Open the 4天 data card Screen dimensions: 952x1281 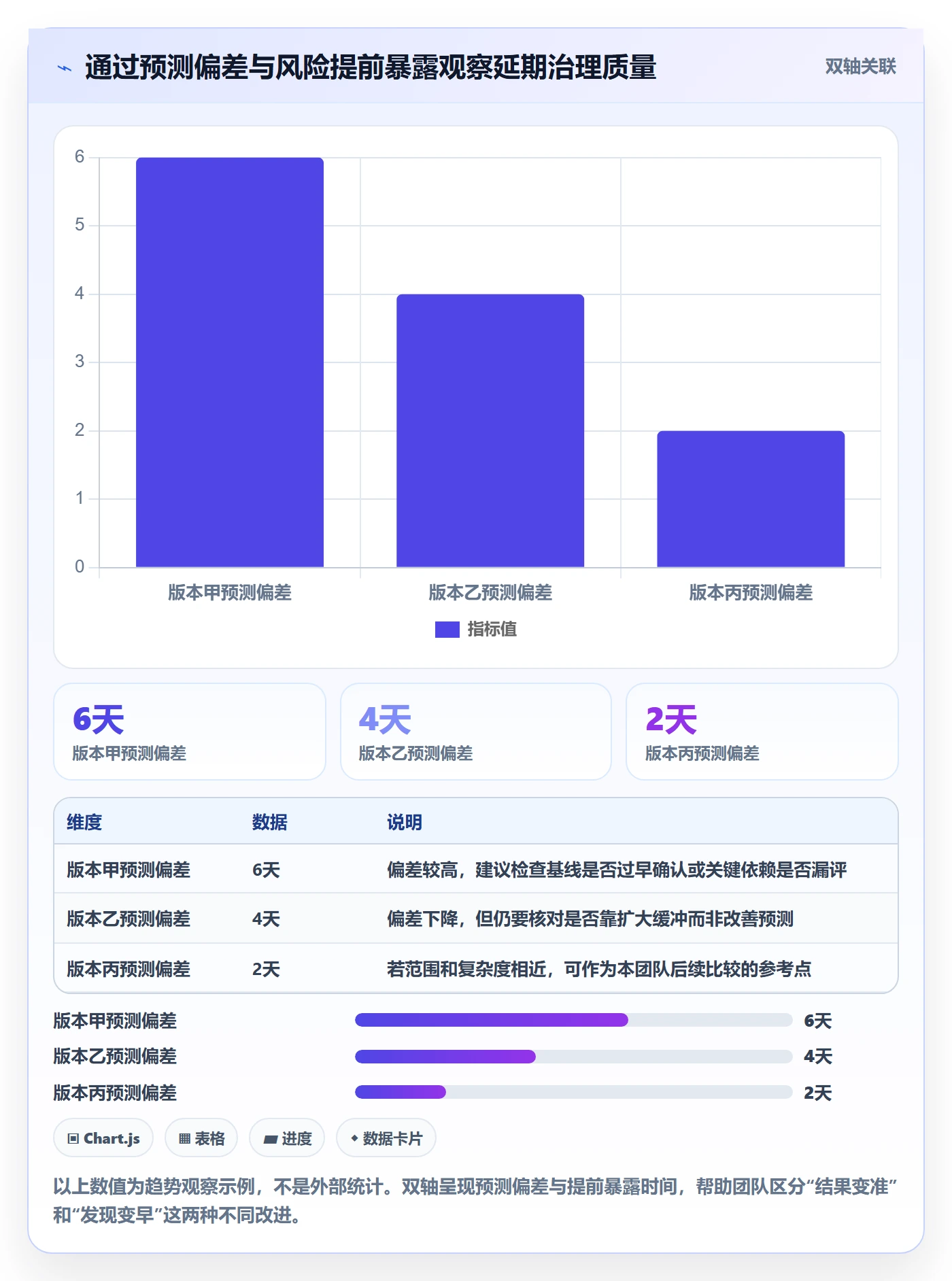(x=476, y=732)
